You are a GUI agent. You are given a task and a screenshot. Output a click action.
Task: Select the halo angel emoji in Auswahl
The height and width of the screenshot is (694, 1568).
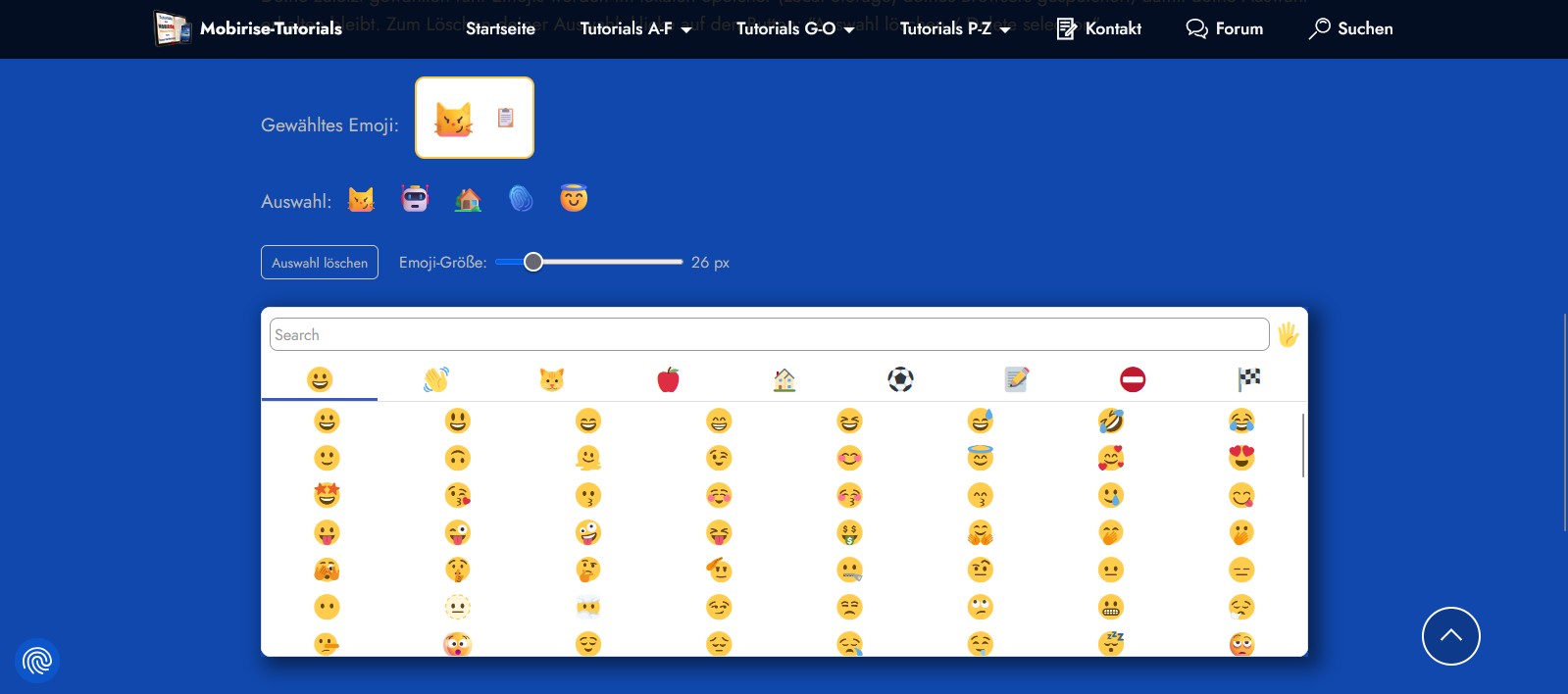coord(574,199)
